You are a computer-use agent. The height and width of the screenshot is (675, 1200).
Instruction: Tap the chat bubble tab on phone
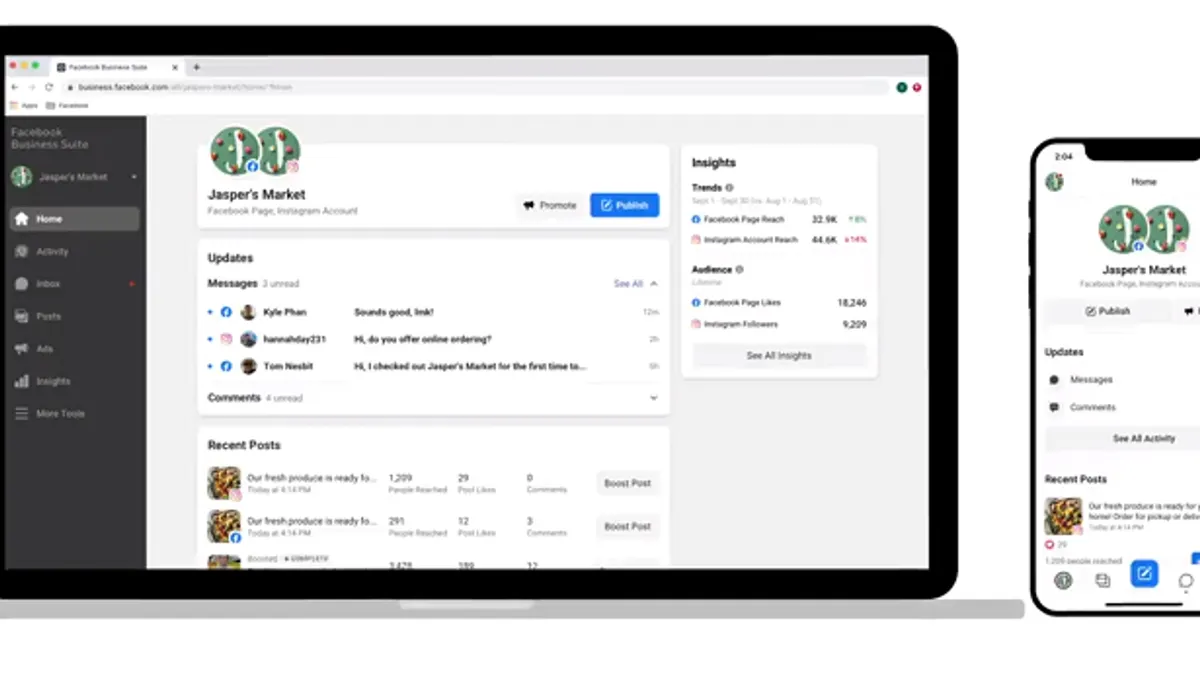pyautogui.click(x=1186, y=580)
